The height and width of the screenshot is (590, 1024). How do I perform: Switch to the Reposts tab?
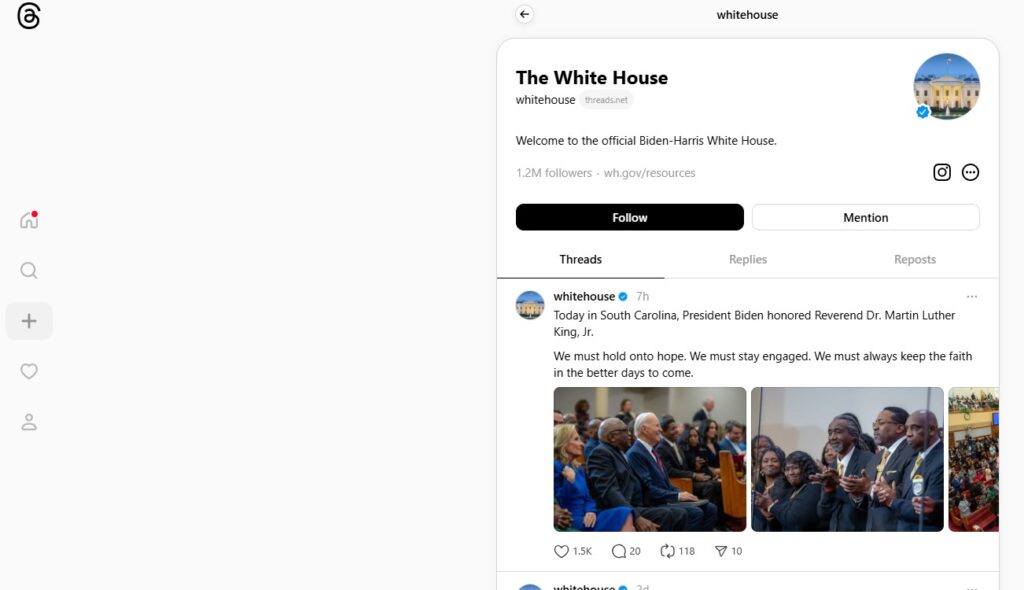click(x=914, y=259)
